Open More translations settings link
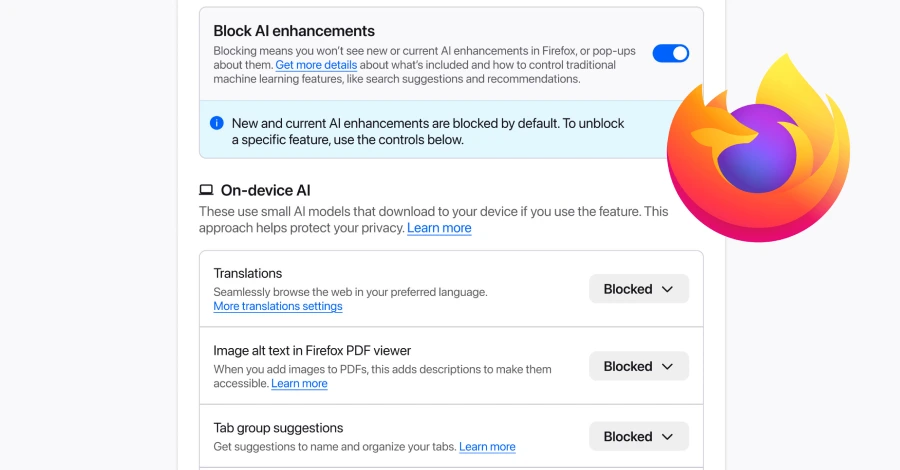Screen dimensions: 900x470 tap(278, 306)
